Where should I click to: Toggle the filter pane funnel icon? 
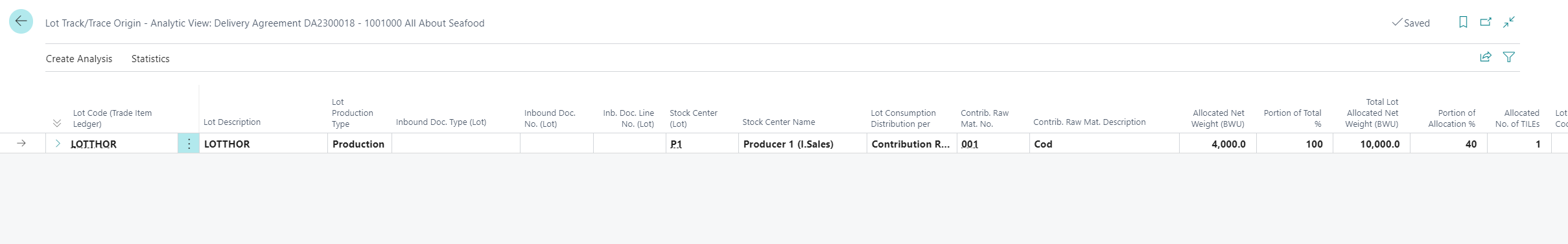click(1509, 57)
